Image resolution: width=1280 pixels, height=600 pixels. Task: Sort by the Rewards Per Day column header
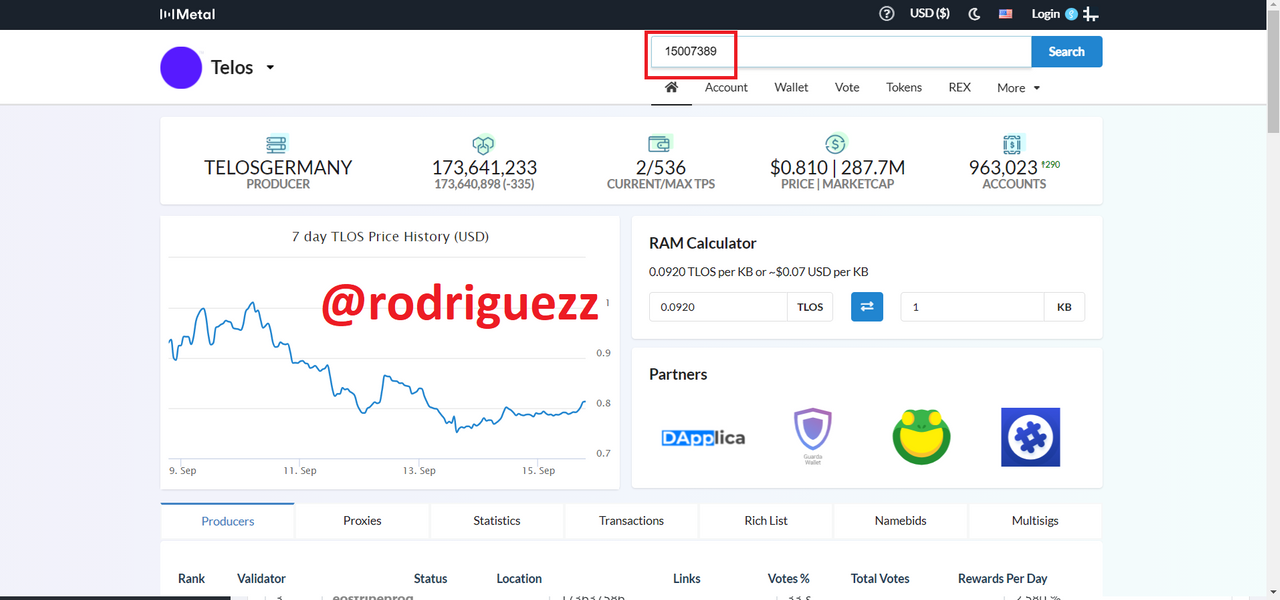pos(1002,579)
